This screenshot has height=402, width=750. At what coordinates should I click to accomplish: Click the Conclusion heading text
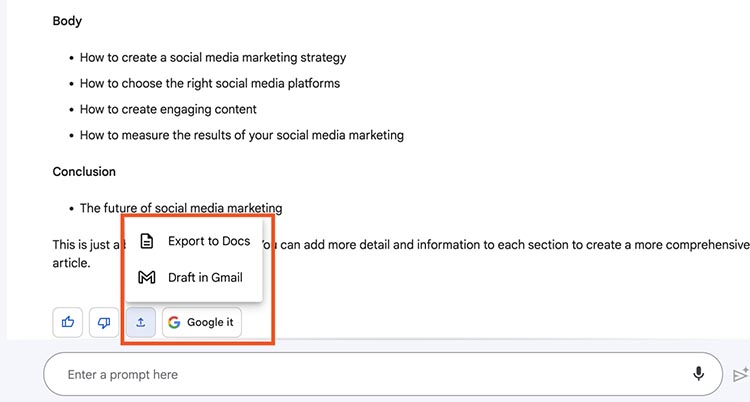(x=84, y=172)
